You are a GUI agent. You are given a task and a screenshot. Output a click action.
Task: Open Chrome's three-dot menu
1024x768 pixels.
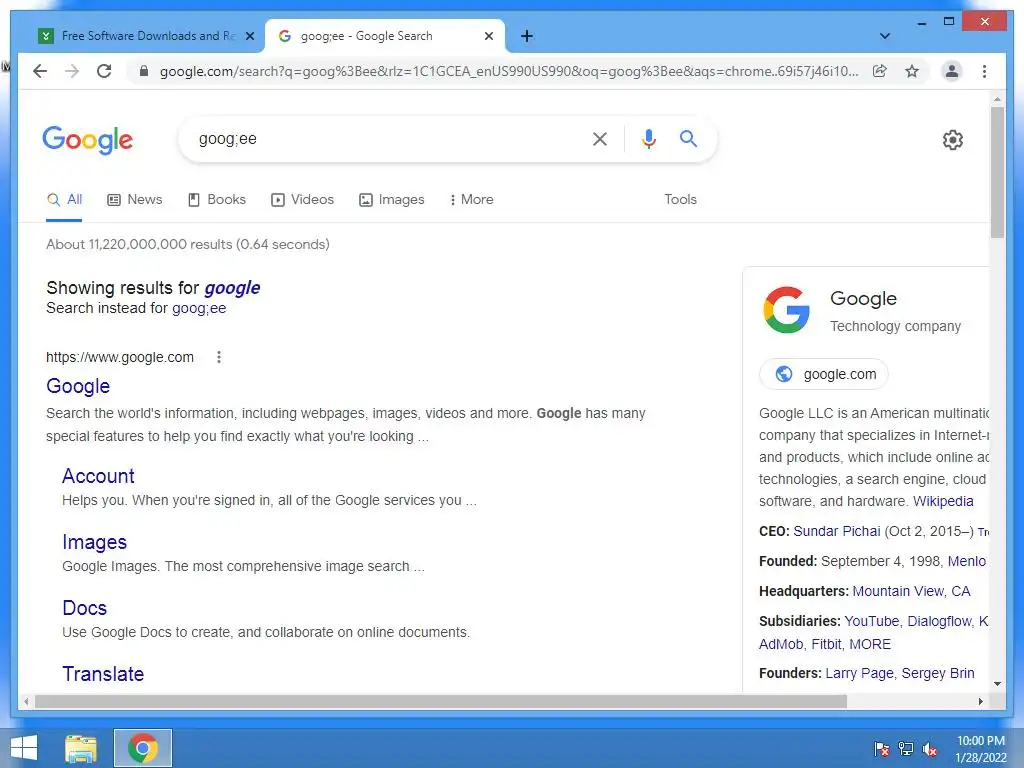[x=984, y=71]
